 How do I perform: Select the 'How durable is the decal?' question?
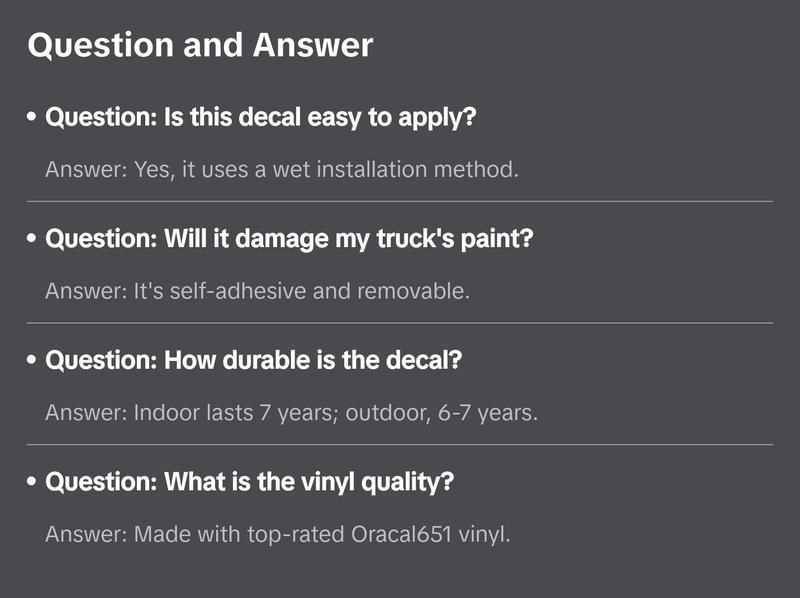254,360
